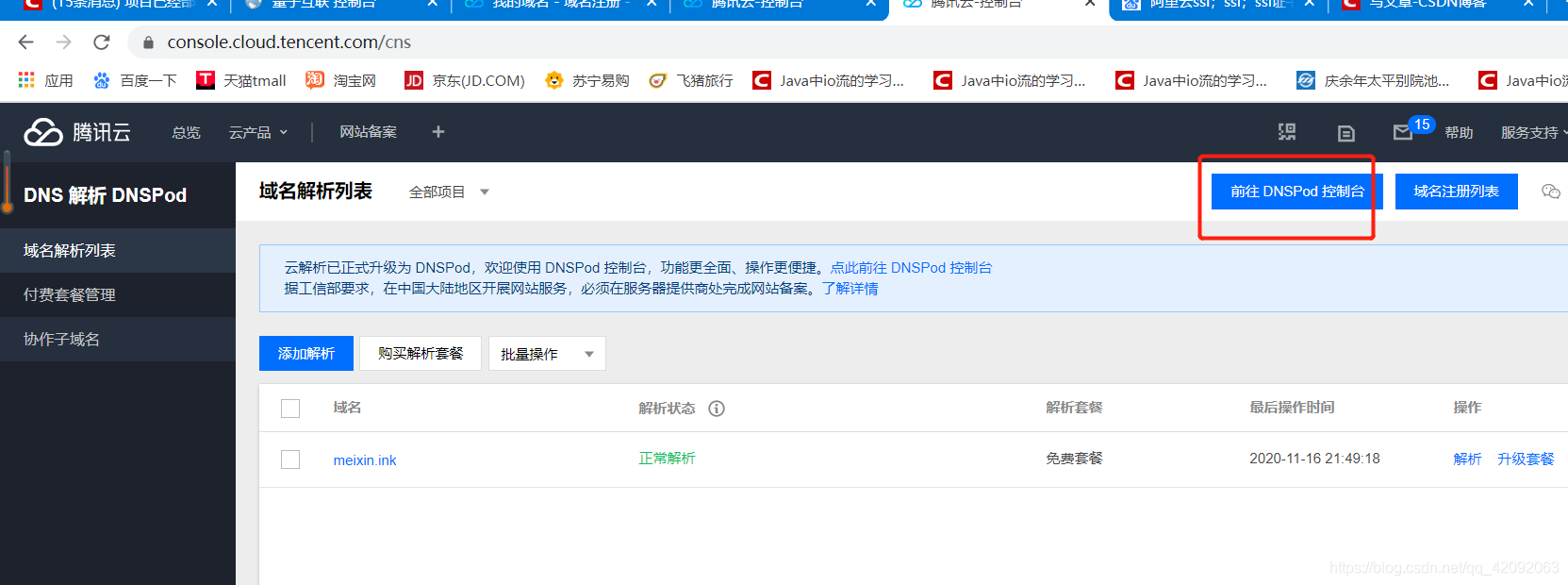Open 总览 in the top navigation
Viewport: 1568px width, 585px height.
(186, 132)
